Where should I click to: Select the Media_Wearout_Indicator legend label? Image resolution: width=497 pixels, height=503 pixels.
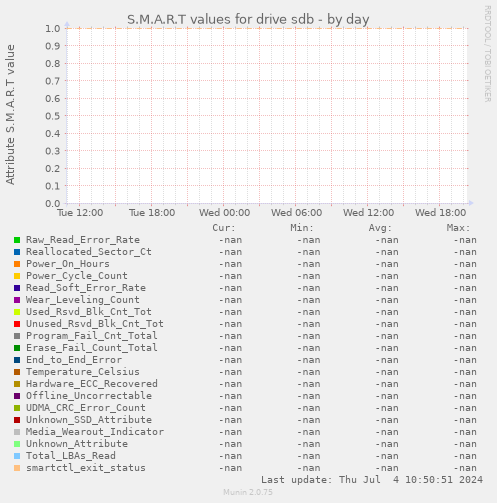click(x=95, y=432)
